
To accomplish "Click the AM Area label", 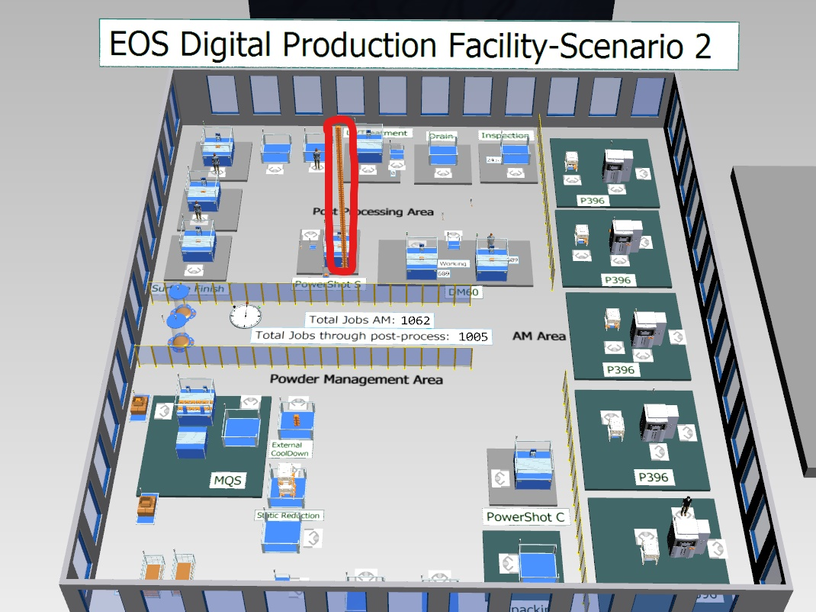I will click(539, 336).
